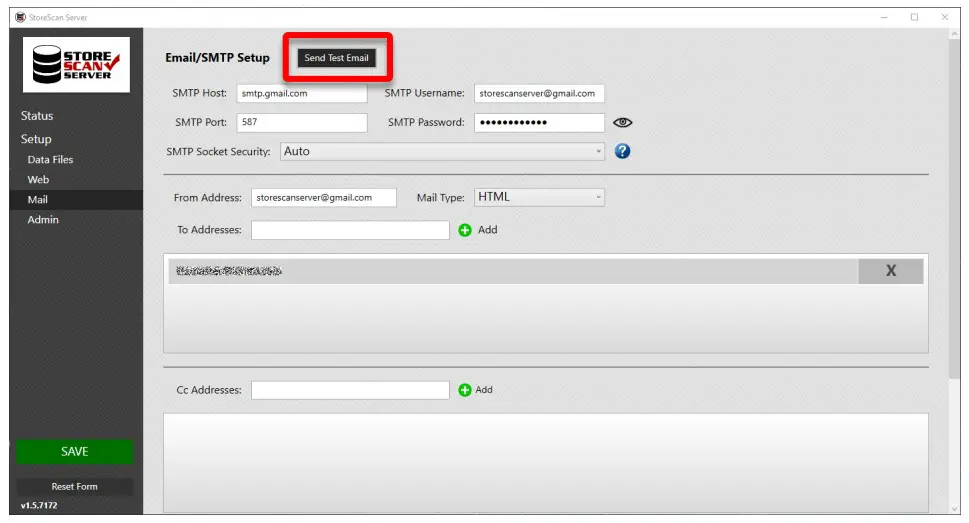969x523 pixels.
Task: Maximize the StoreScan Server window
Action: 915,17
